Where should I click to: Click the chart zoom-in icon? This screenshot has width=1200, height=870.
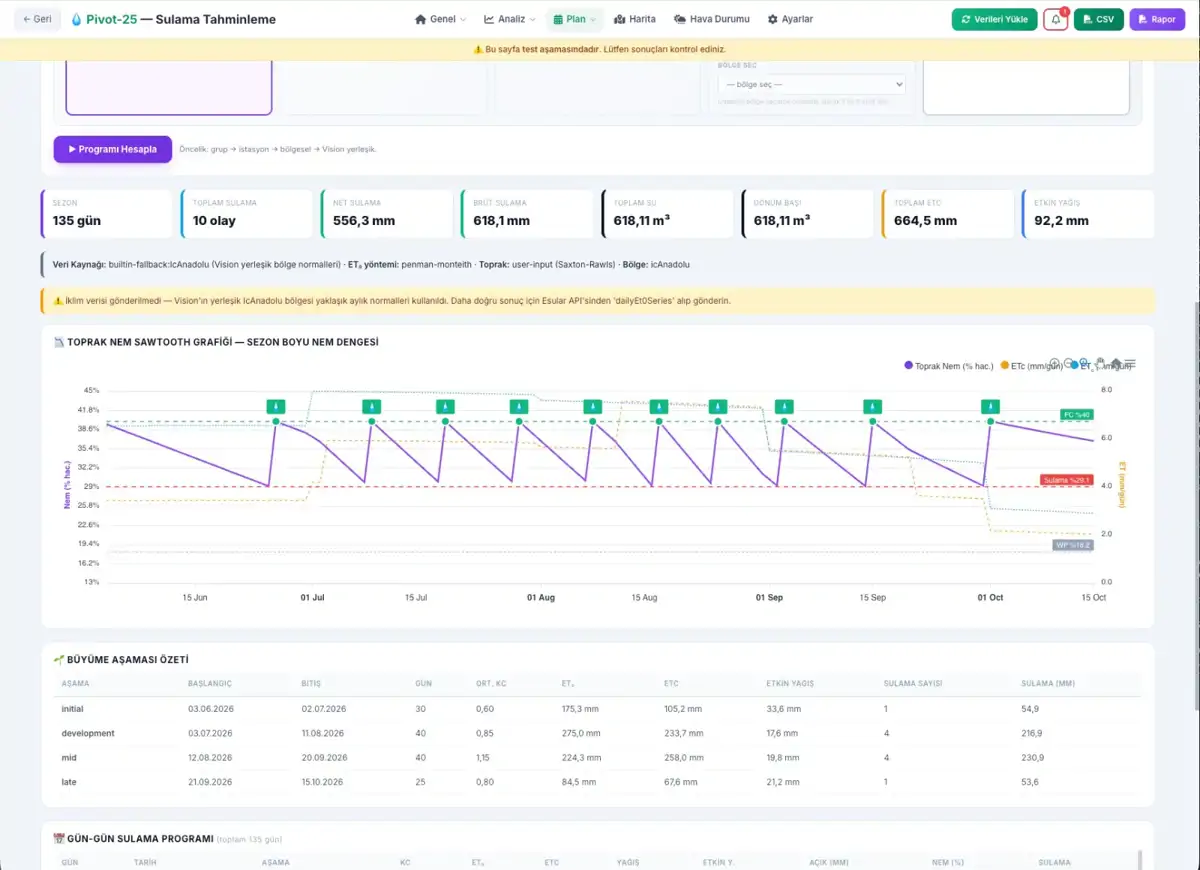coord(1054,363)
